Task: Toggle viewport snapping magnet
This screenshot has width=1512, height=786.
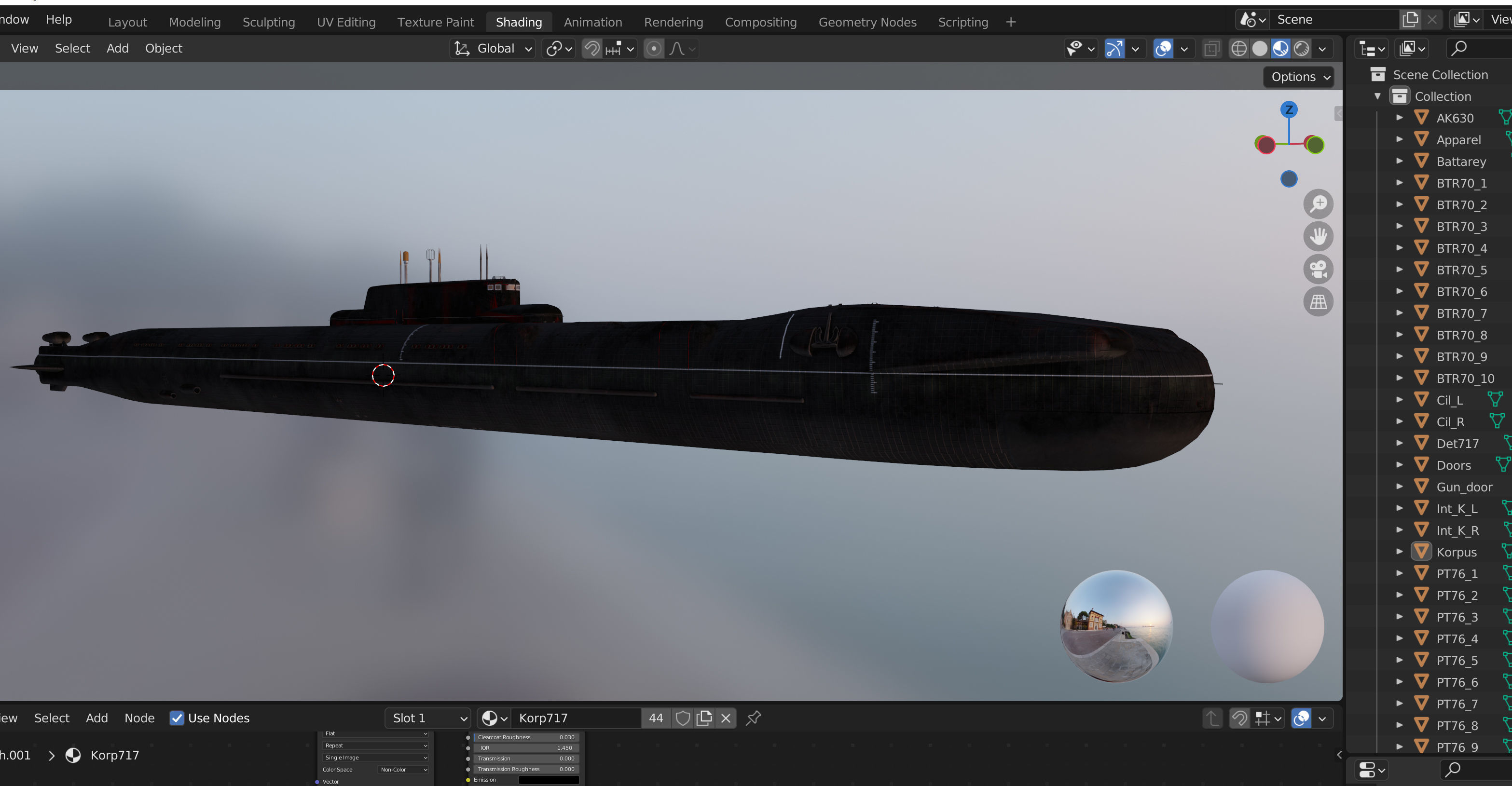Action: pyautogui.click(x=592, y=49)
